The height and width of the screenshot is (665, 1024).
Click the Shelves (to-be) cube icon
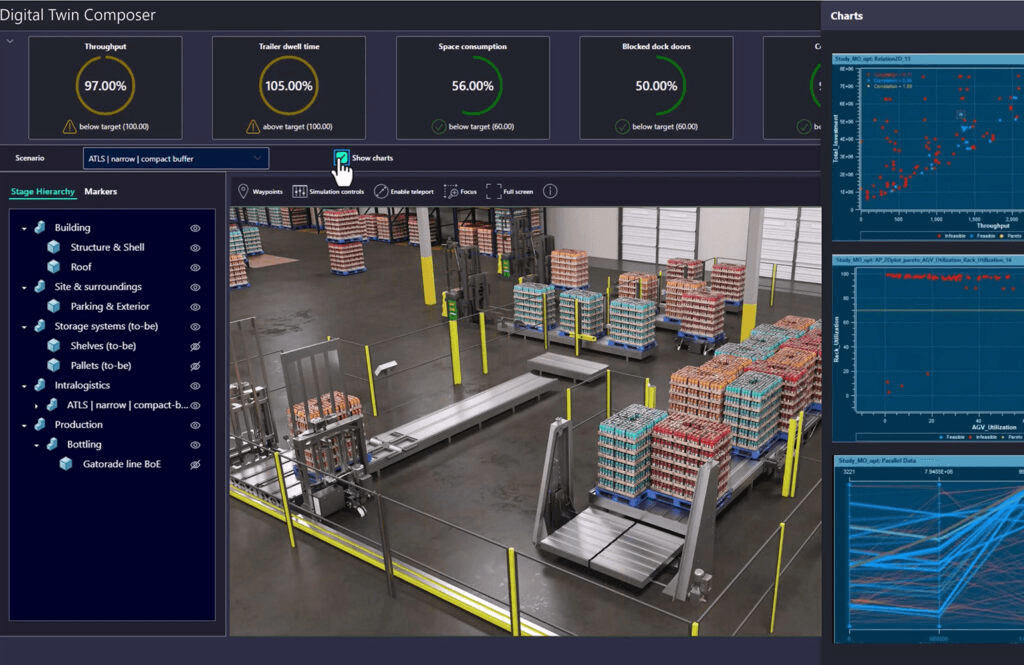[54, 346]
